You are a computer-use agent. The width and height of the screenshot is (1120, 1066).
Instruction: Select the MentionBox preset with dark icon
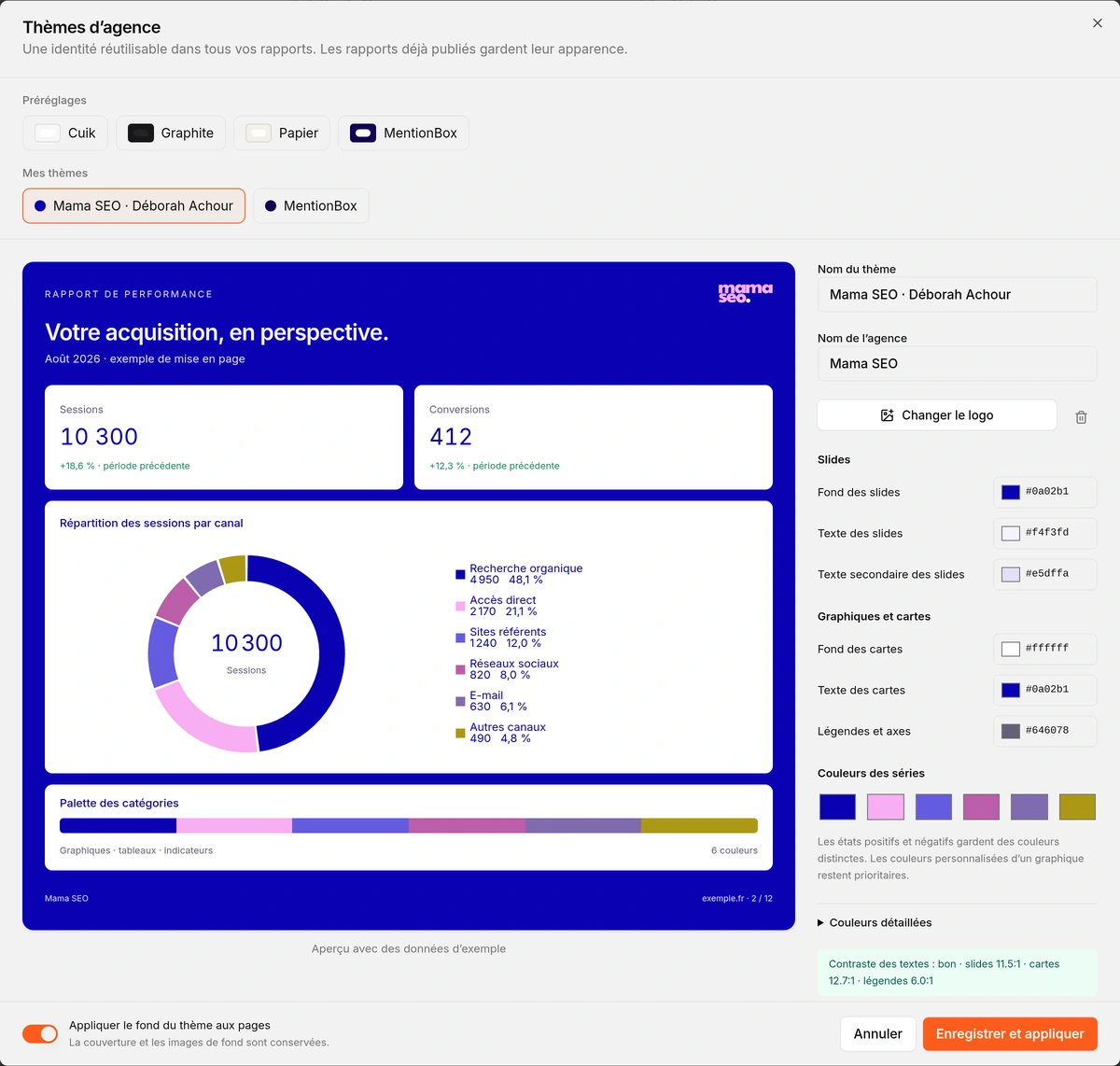403,133
